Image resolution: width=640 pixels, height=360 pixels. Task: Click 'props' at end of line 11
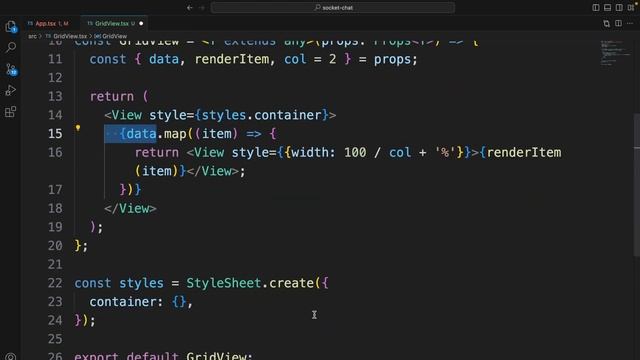tap(392, 59)
